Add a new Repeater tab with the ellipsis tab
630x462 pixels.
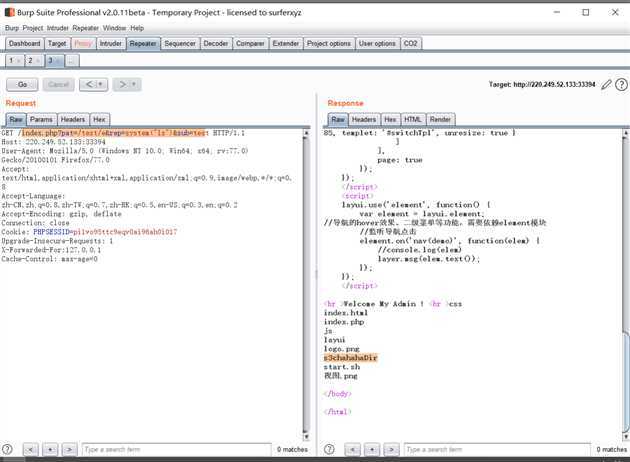pos(71,61)
